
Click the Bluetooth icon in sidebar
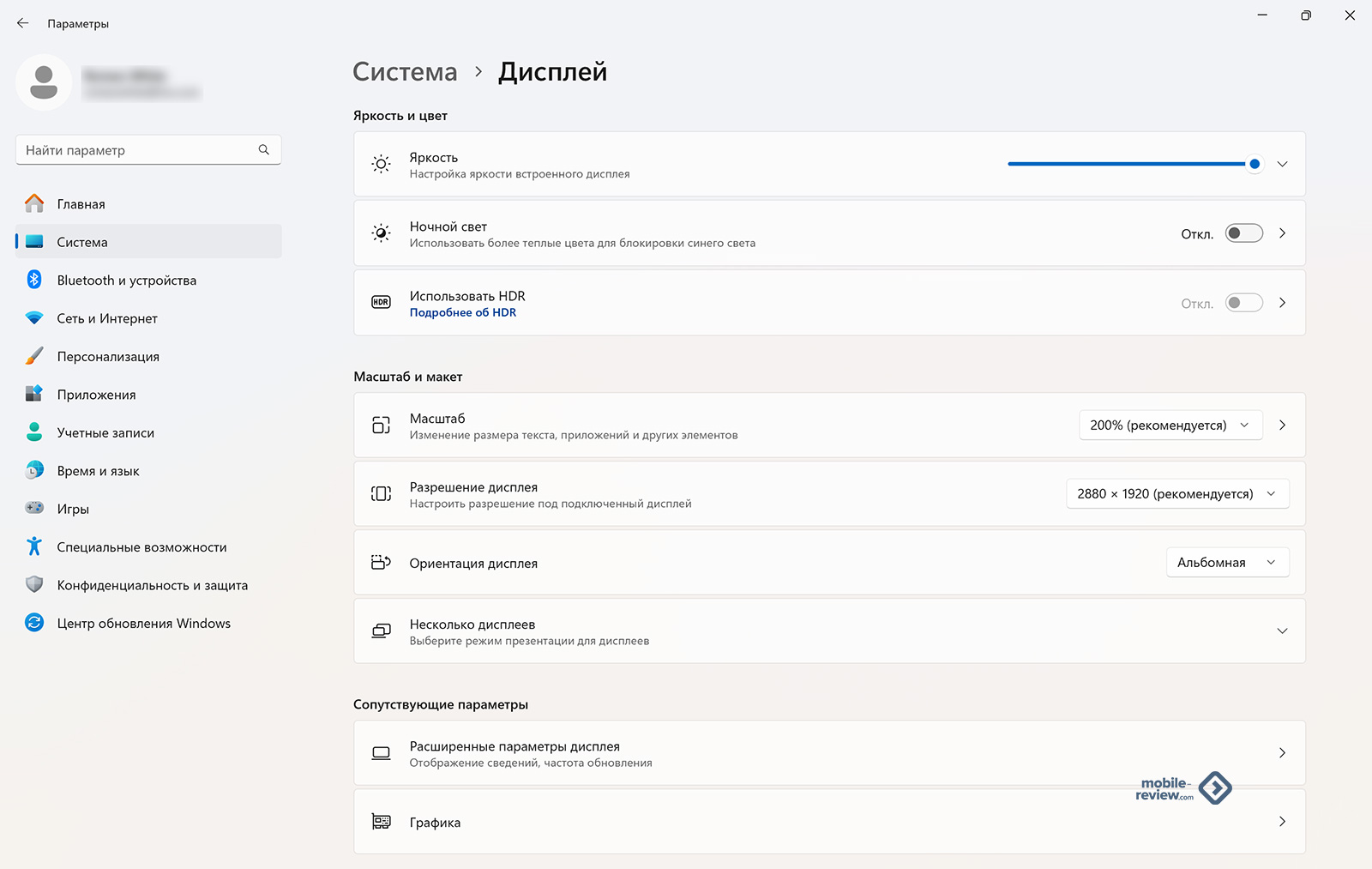34,280
